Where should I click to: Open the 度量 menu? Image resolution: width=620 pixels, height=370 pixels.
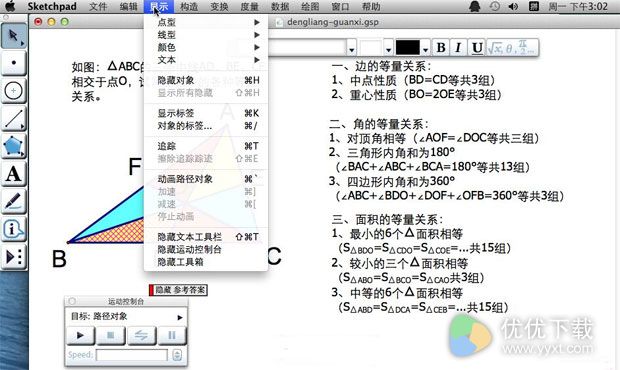(x=250, y=6)
